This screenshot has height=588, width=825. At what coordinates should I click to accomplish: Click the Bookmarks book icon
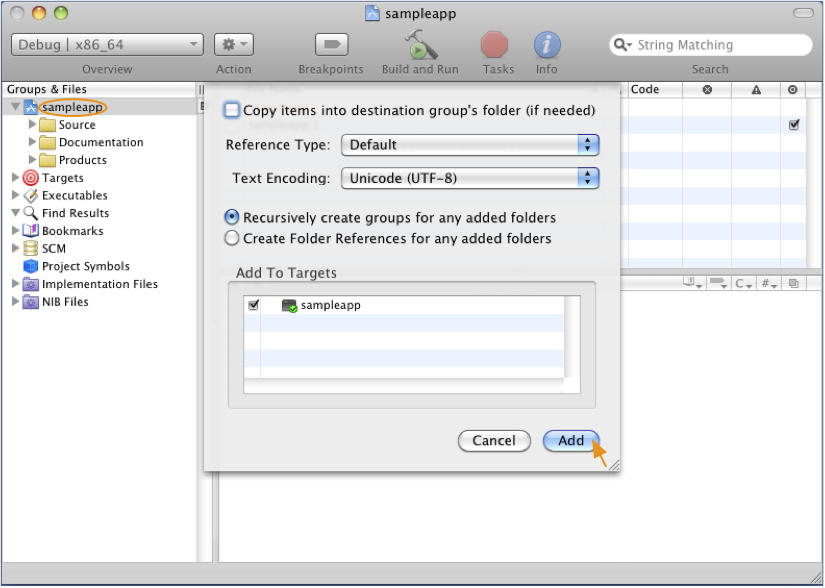(31, 231)
